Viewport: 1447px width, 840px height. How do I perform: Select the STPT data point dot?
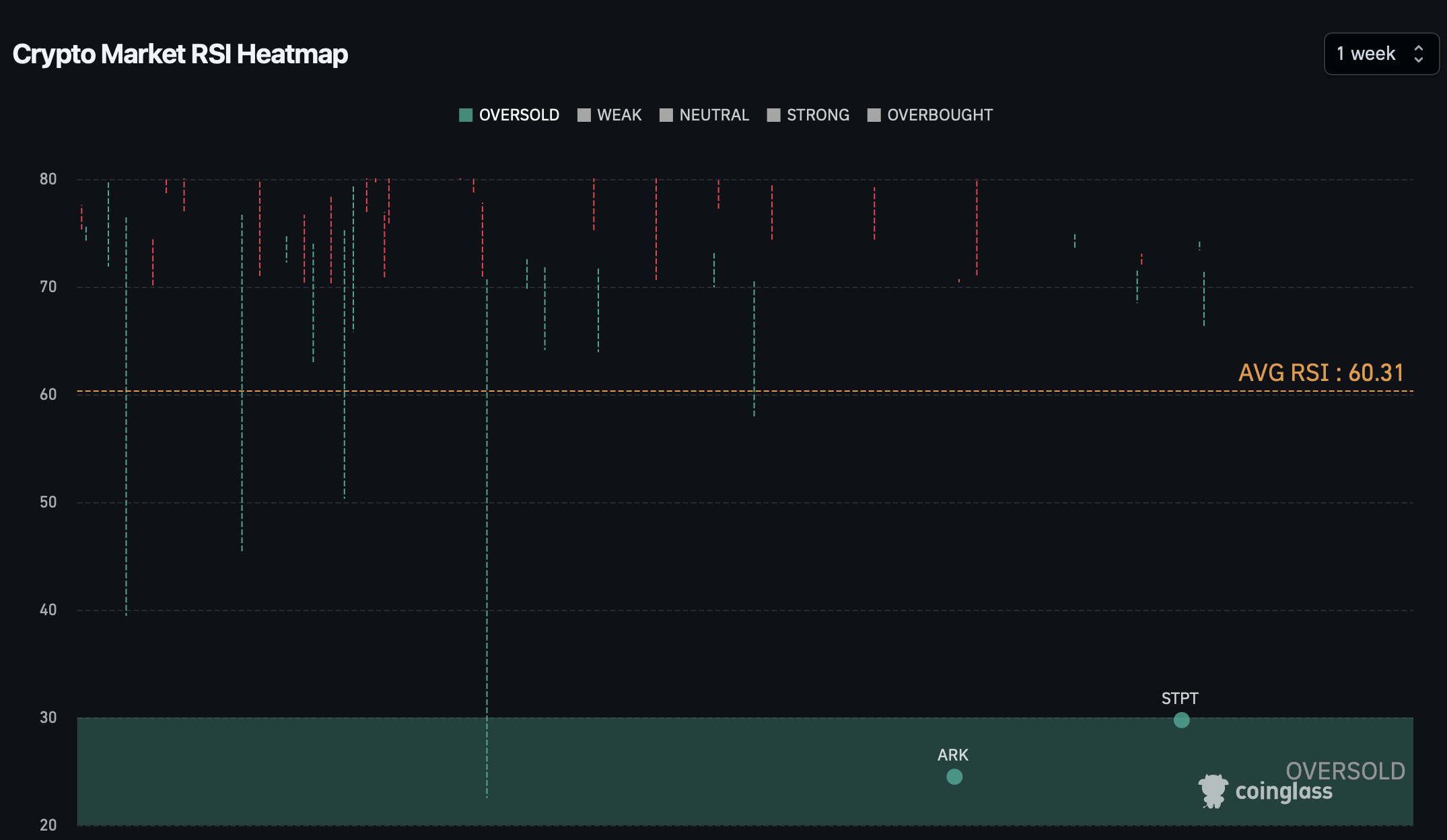[x=1181, y=720]
